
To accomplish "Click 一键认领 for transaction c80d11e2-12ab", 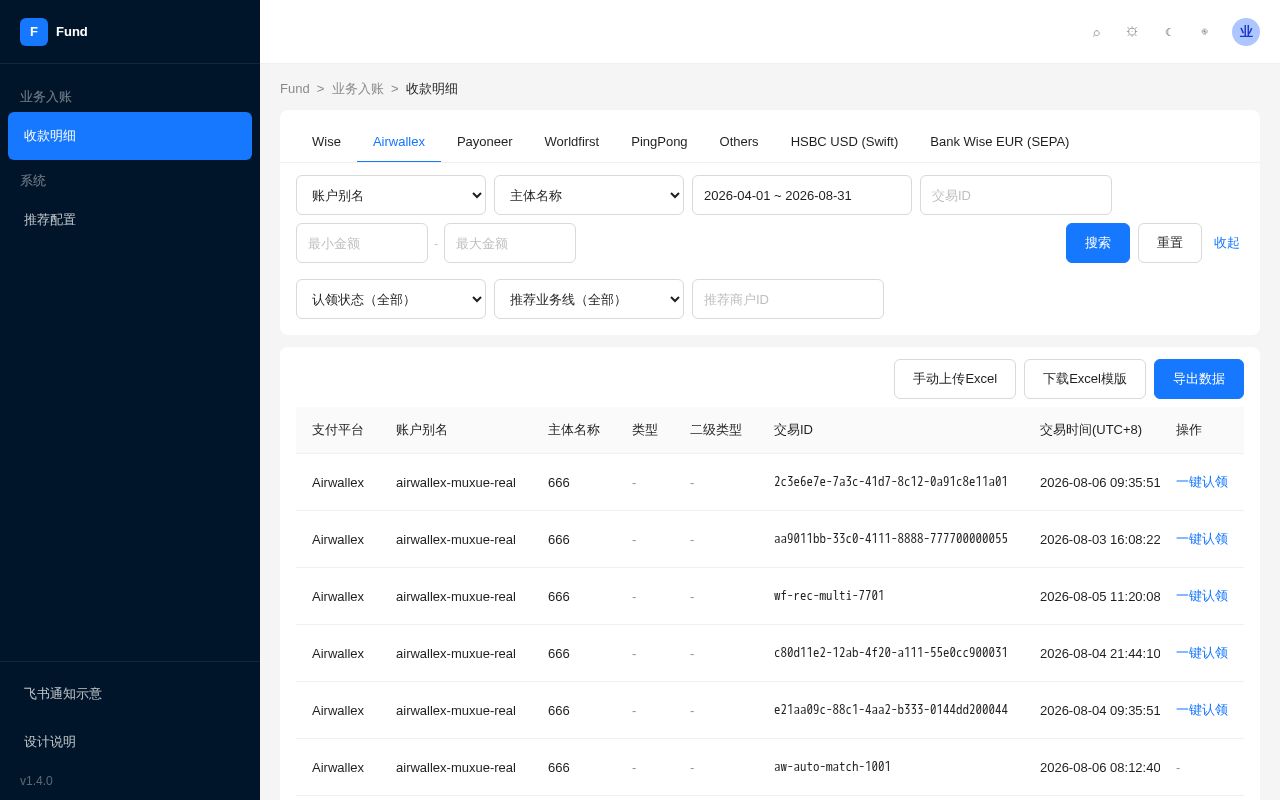I will (x=1202, y=653).
